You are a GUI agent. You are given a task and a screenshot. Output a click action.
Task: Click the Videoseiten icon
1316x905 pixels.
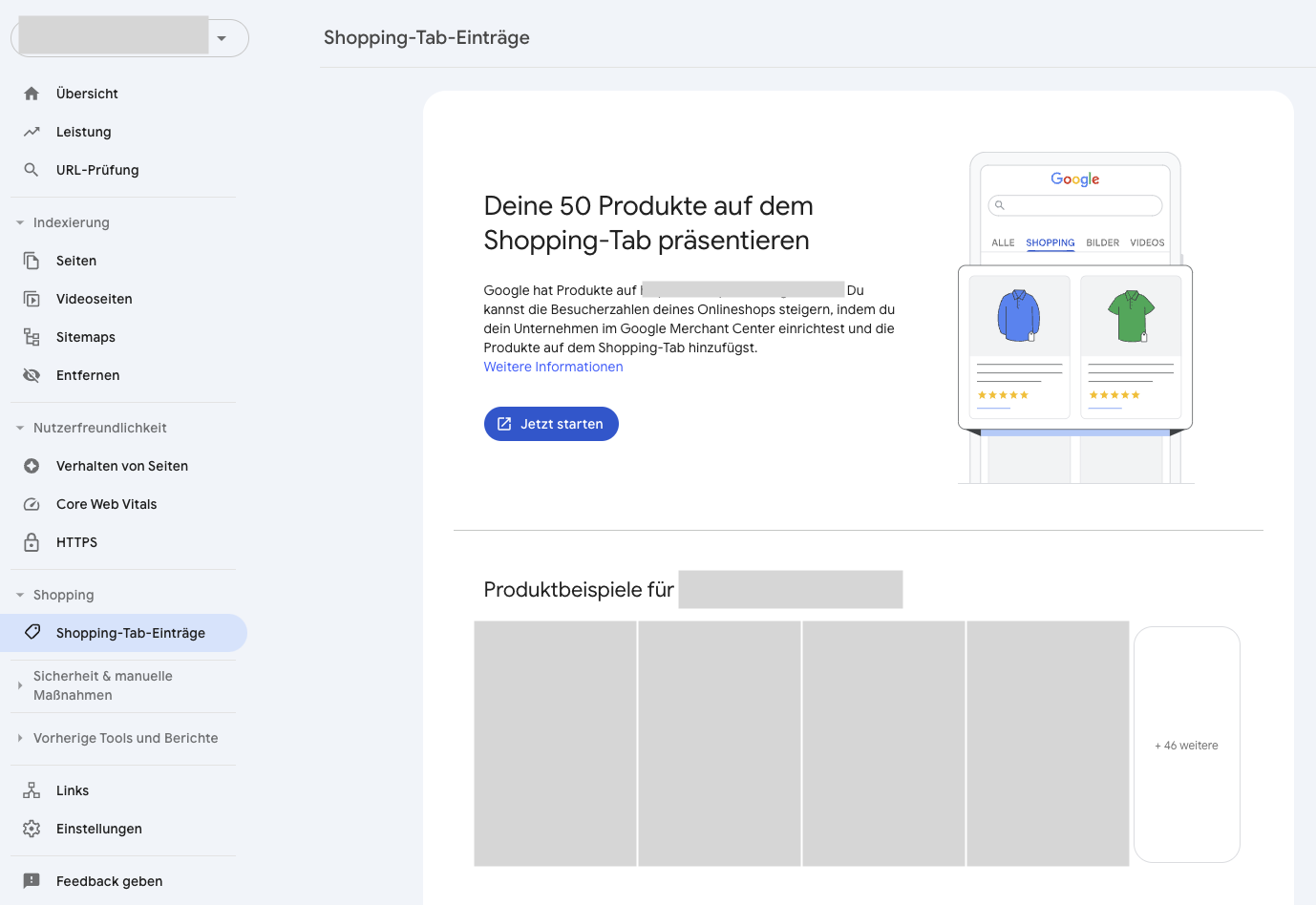click(32, 299)
